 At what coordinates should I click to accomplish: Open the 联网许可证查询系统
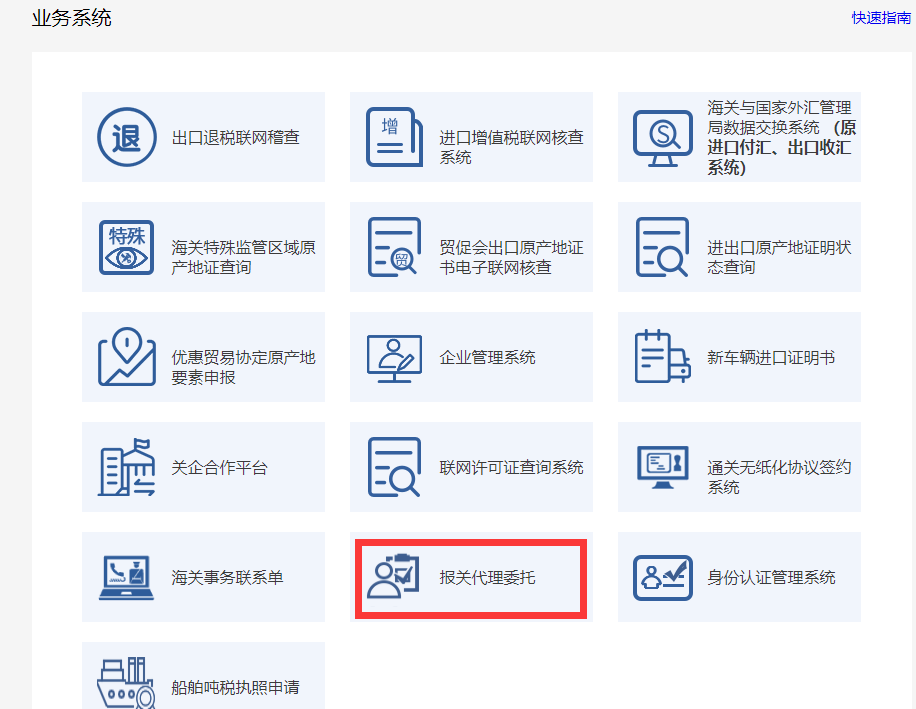[470, 467]
